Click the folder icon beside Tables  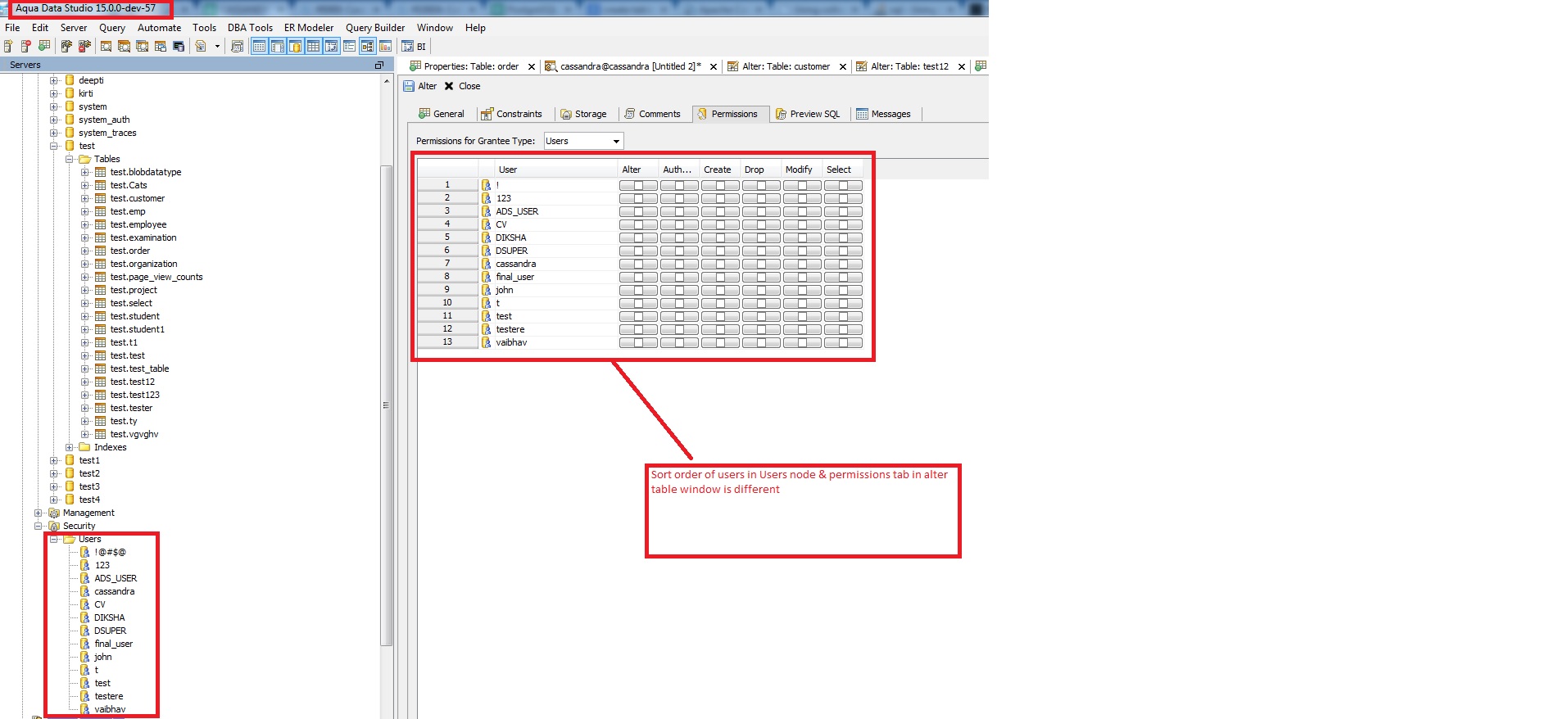pos(84,159)
